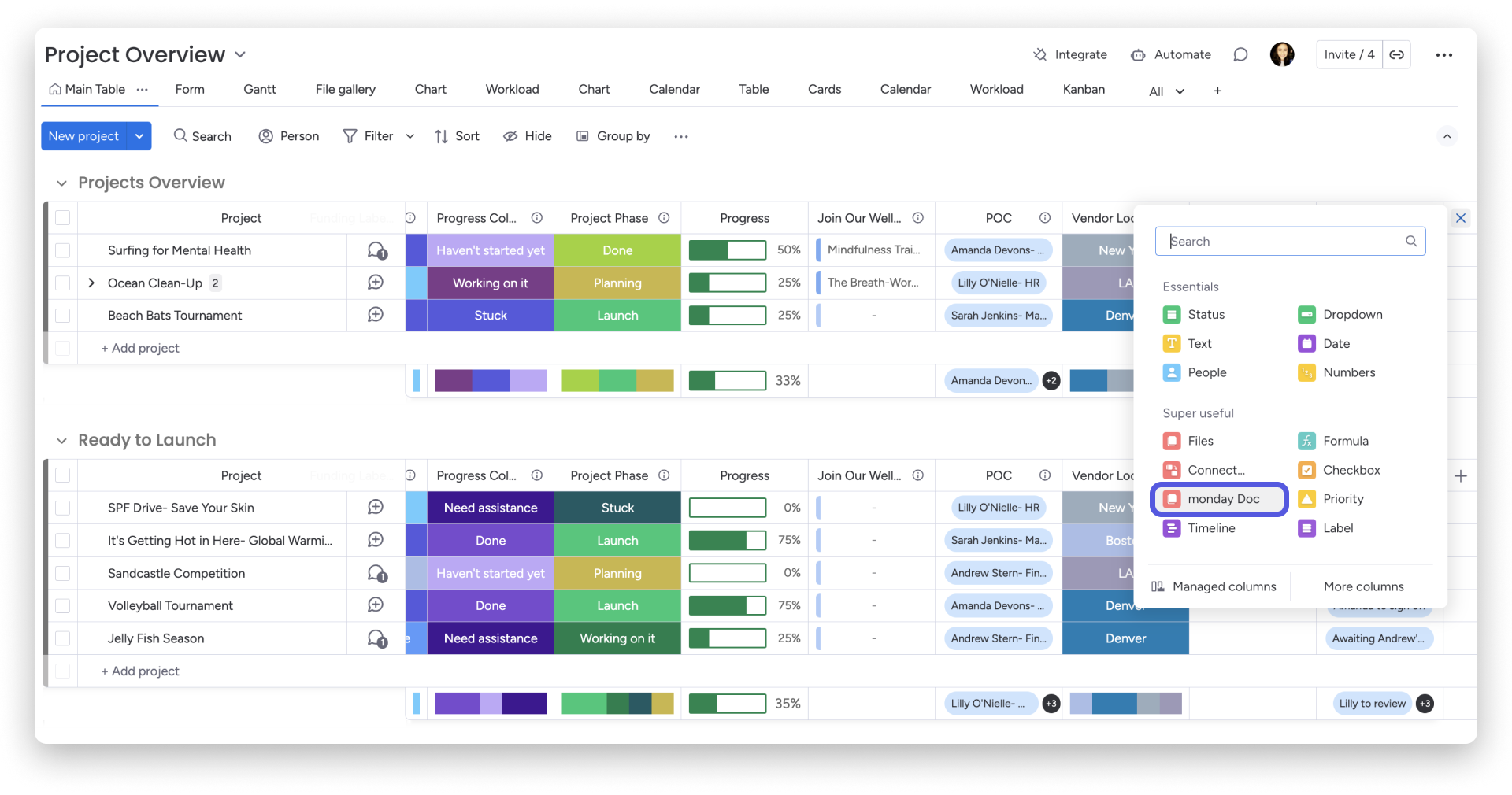Choose the Numbers column type
The height and width of the screenshot is (795, 1512).
[1336, 372]
